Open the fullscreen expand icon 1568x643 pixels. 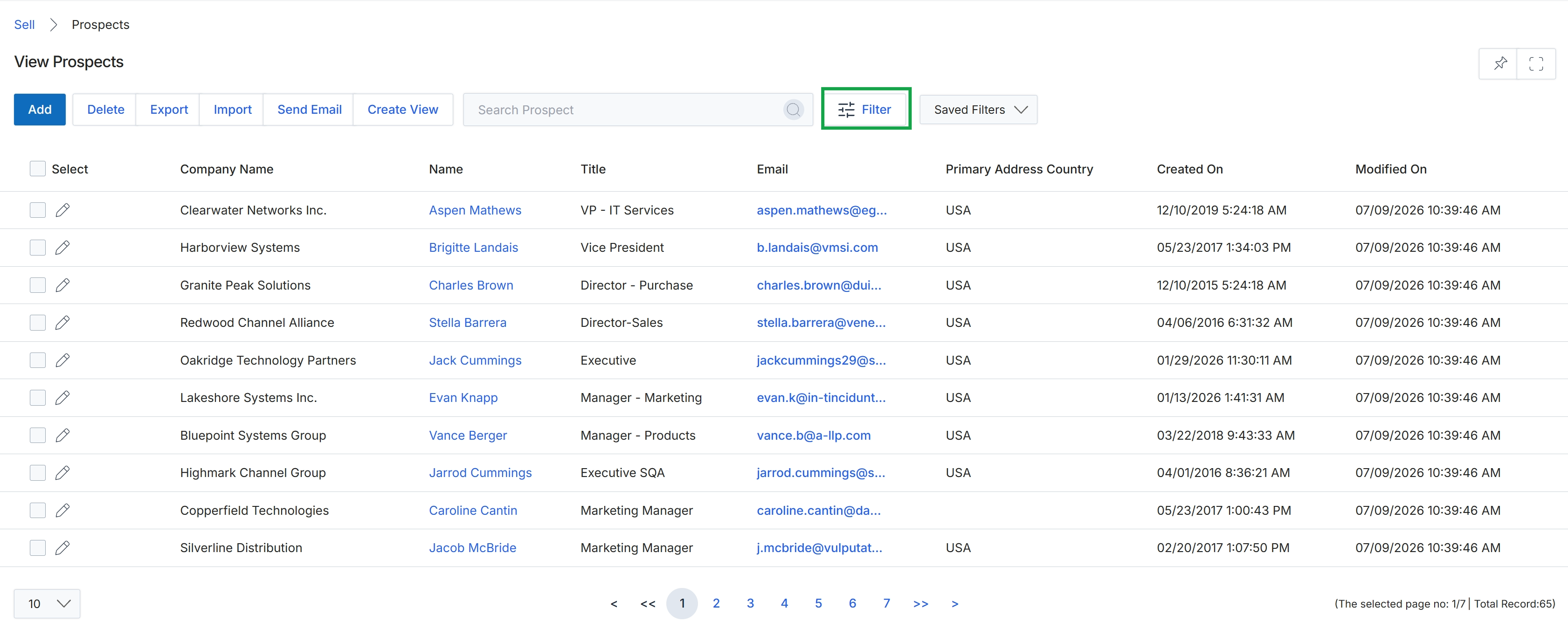[x=1536, y=63]
